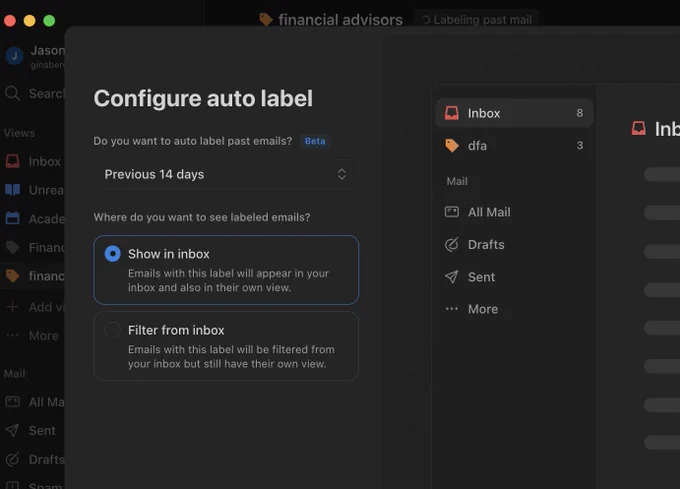Click the Labeling past mail status
Screen dimensions: 680x489
[477, 20]
